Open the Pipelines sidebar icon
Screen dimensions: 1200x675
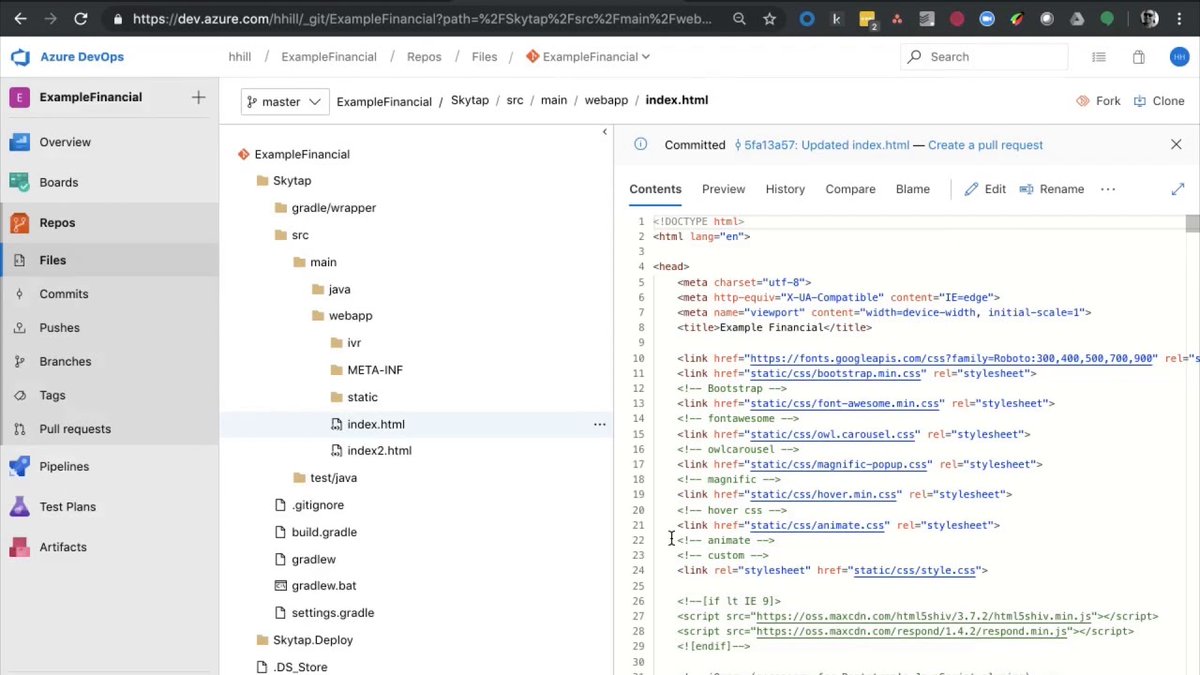tap(19, 466)
